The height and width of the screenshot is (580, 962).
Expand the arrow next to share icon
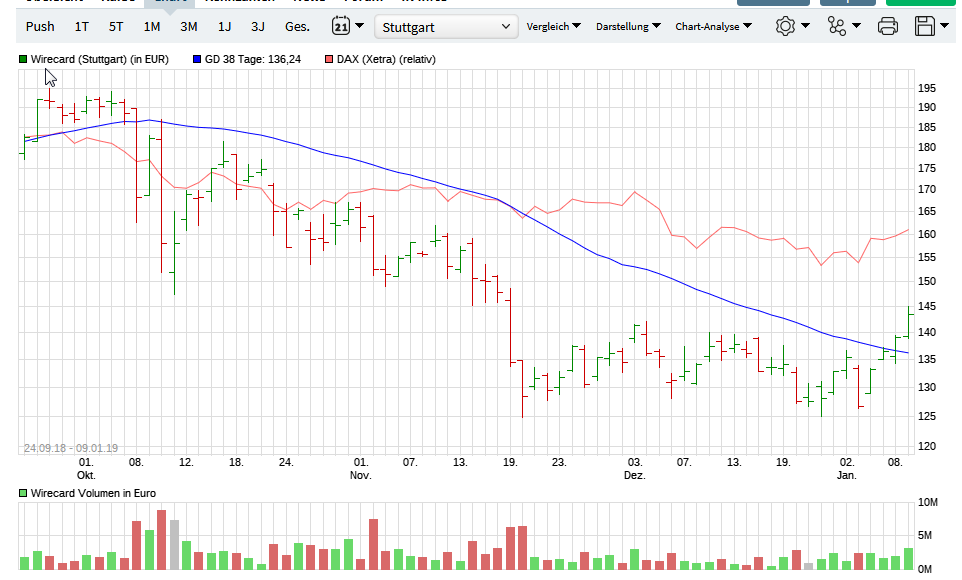856,26
